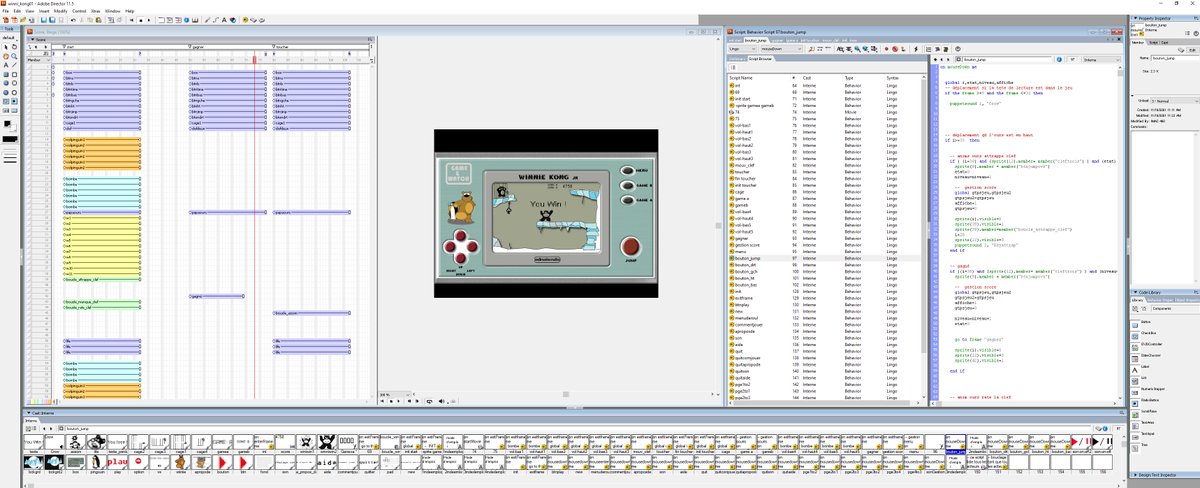The width and height of the screenshot is (1200, 488).
Task: Click the Name field in Property Inspector
Action: 1175,58
